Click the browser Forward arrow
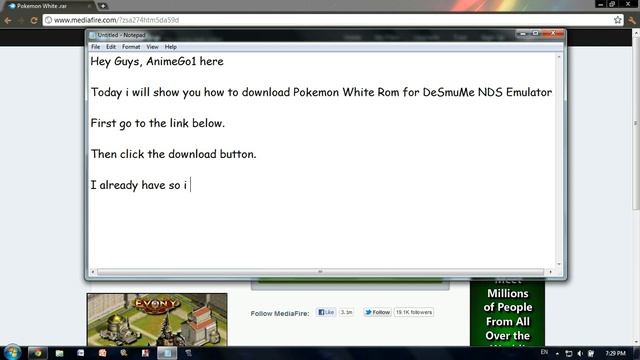 point(21,20)
